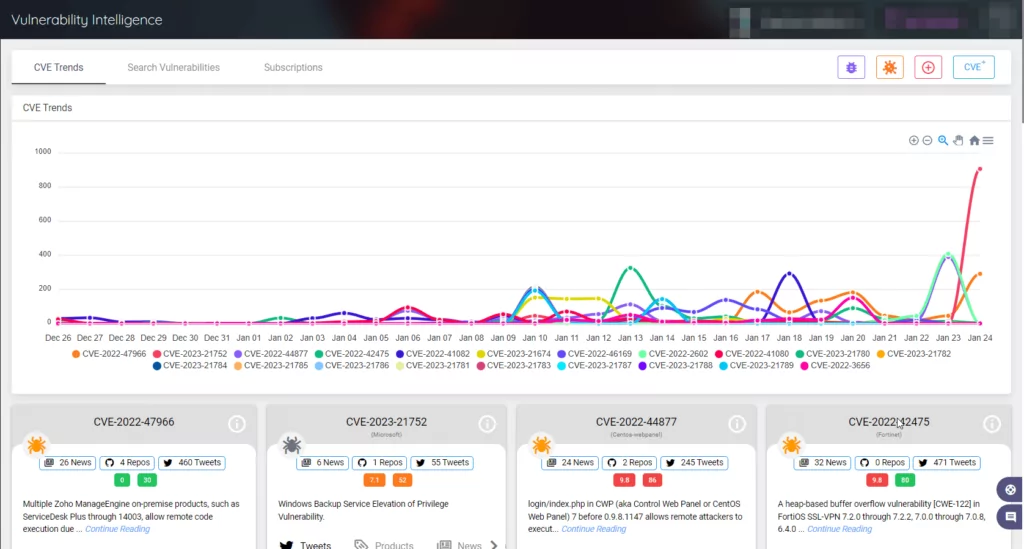Click the Jan 24 peak data point
1024x549 pixels.
coord(980,169)
